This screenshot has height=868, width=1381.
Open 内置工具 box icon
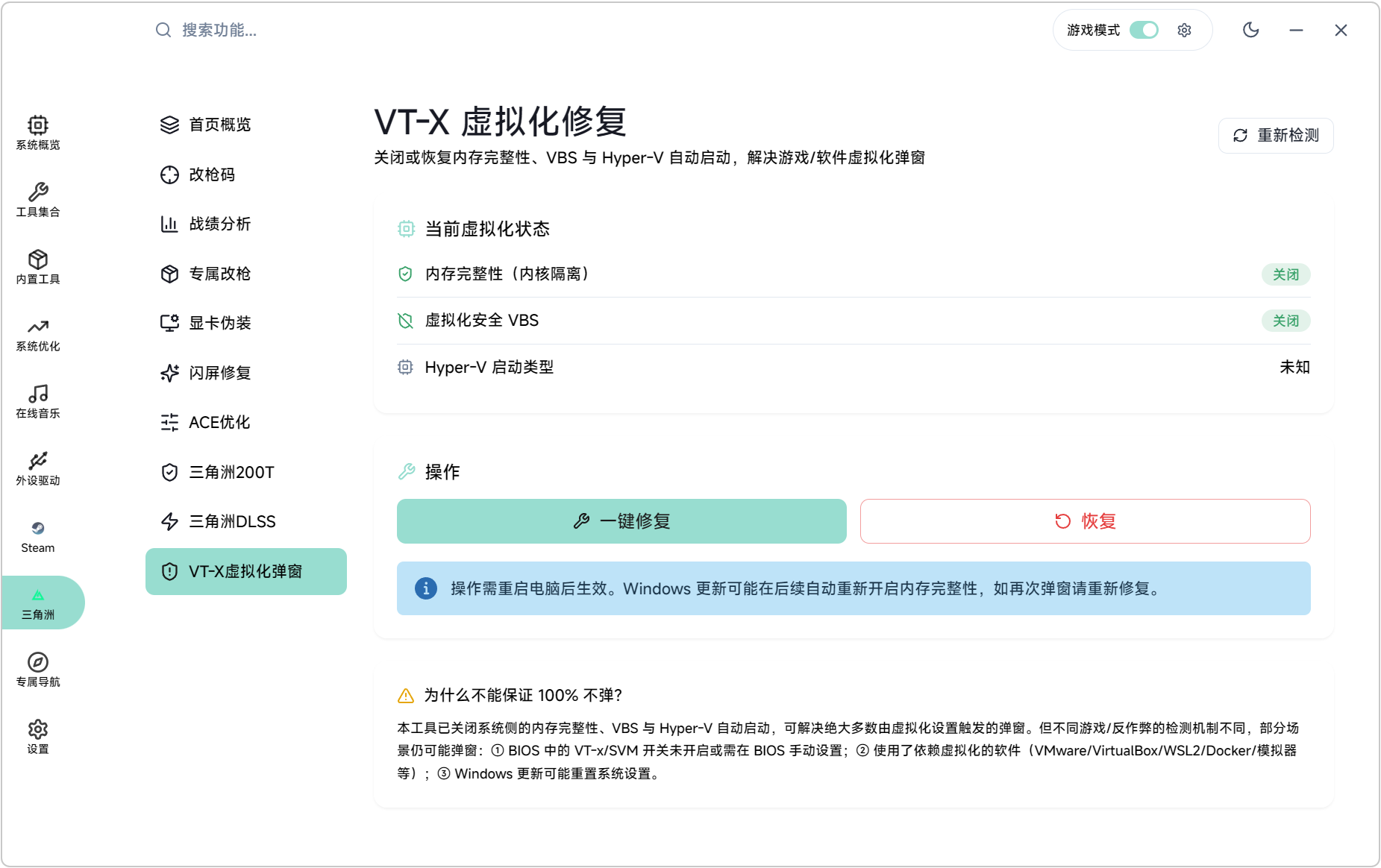38,260
